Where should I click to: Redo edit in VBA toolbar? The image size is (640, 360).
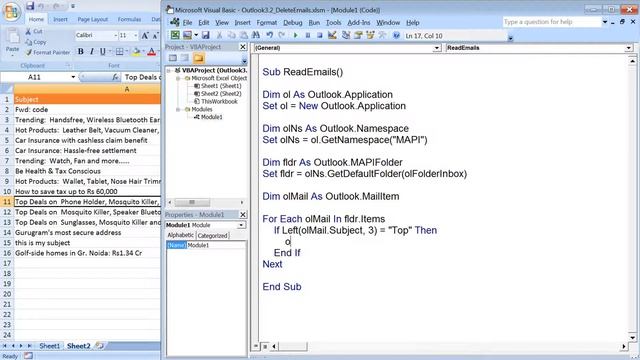(282, 36)
